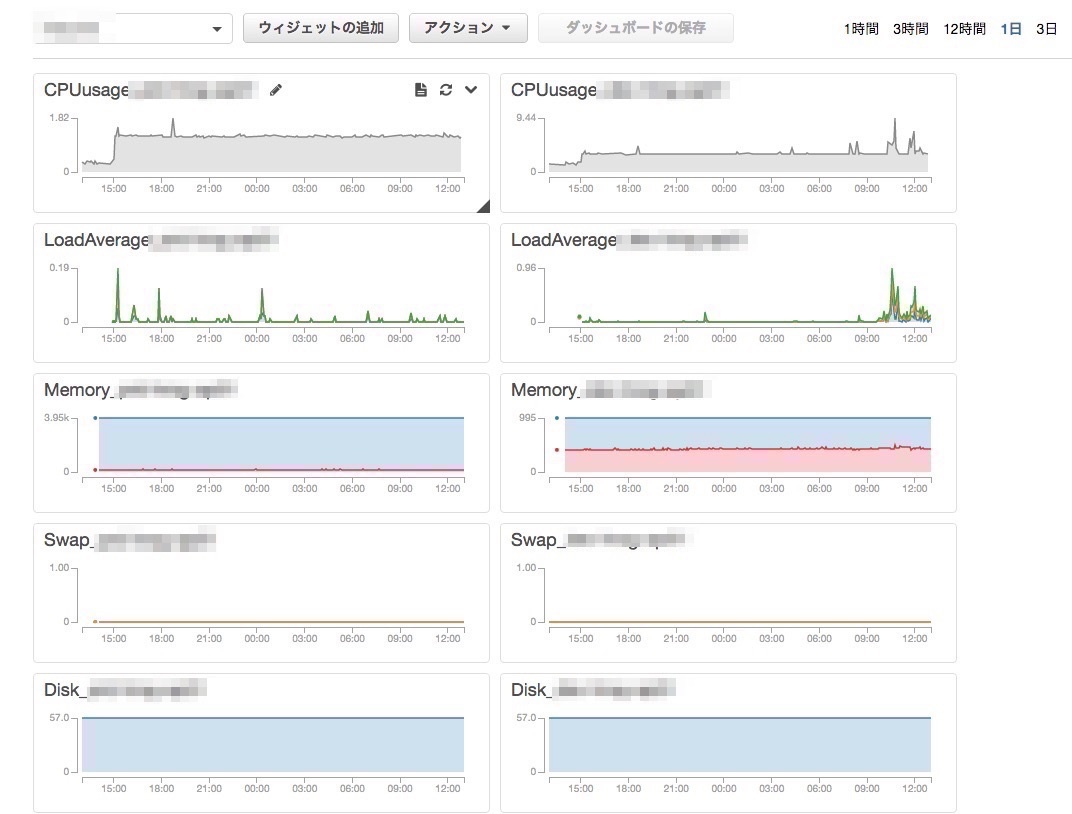Click the red series dot in the right Memory graph
This screenshot has width=1072, height=814.
click(x=556, y=450)
